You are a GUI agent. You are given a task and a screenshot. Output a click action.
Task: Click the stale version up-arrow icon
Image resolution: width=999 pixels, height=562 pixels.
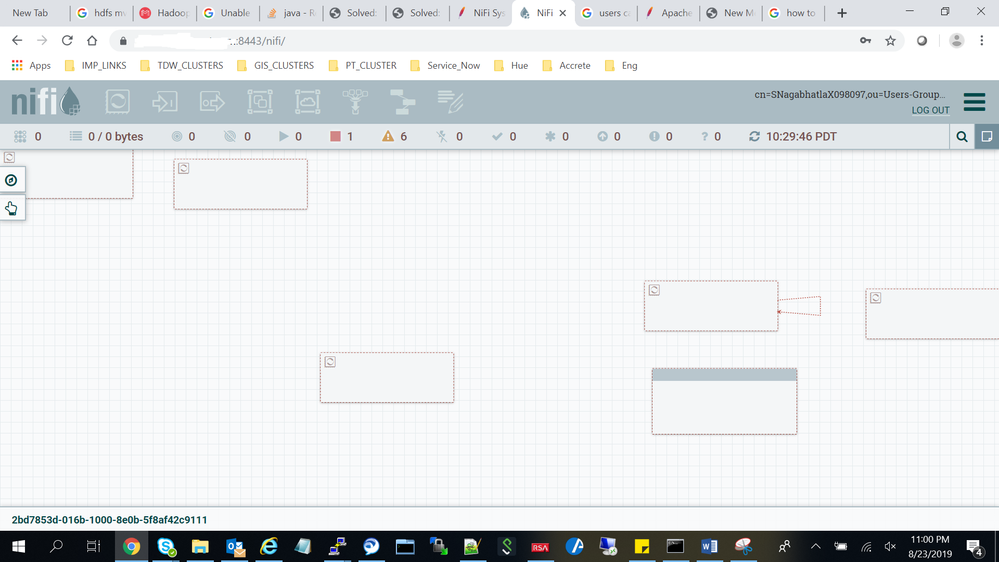(x=602, y=136)
